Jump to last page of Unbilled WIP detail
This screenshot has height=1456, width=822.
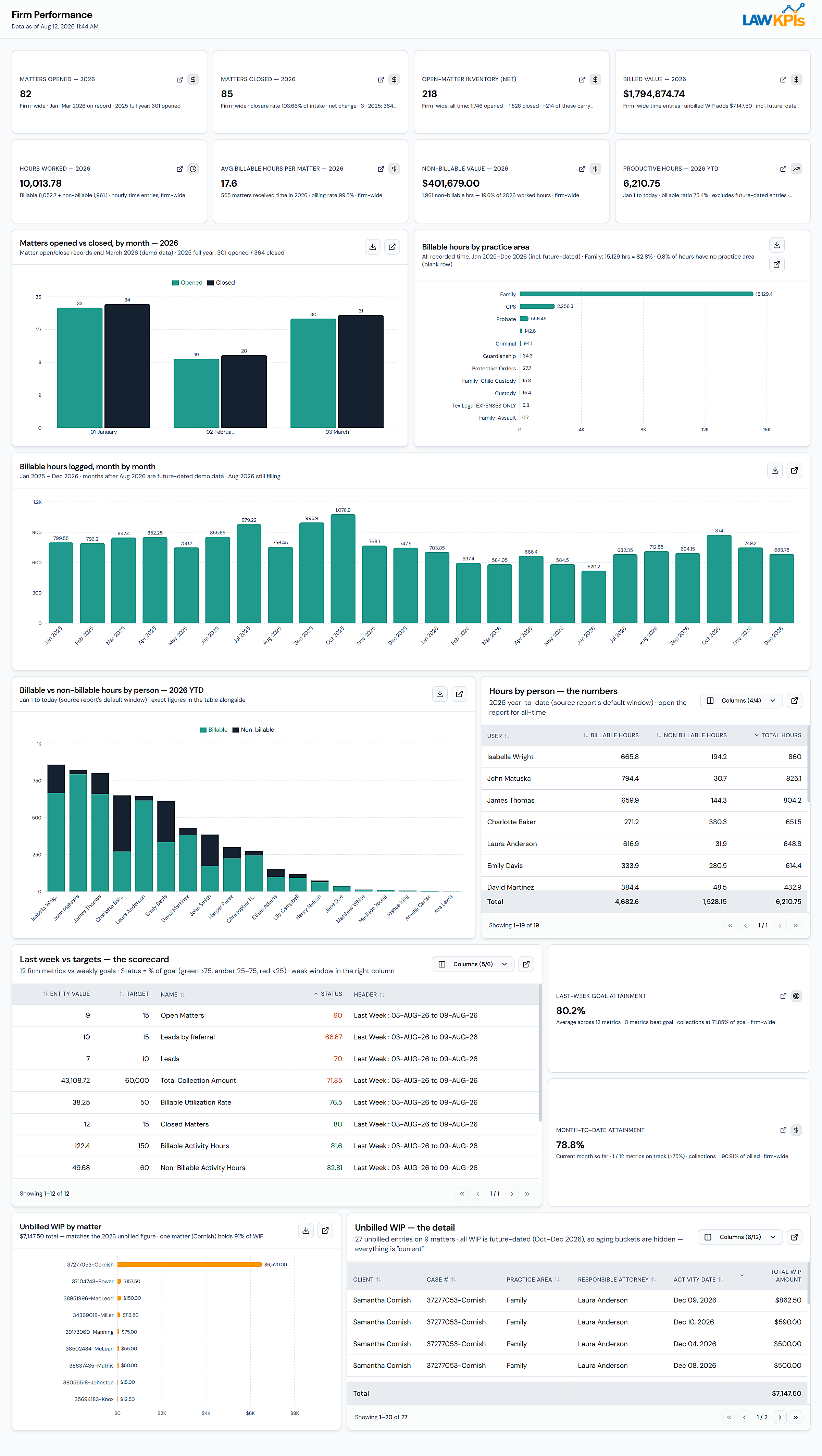click(795, 1417)
